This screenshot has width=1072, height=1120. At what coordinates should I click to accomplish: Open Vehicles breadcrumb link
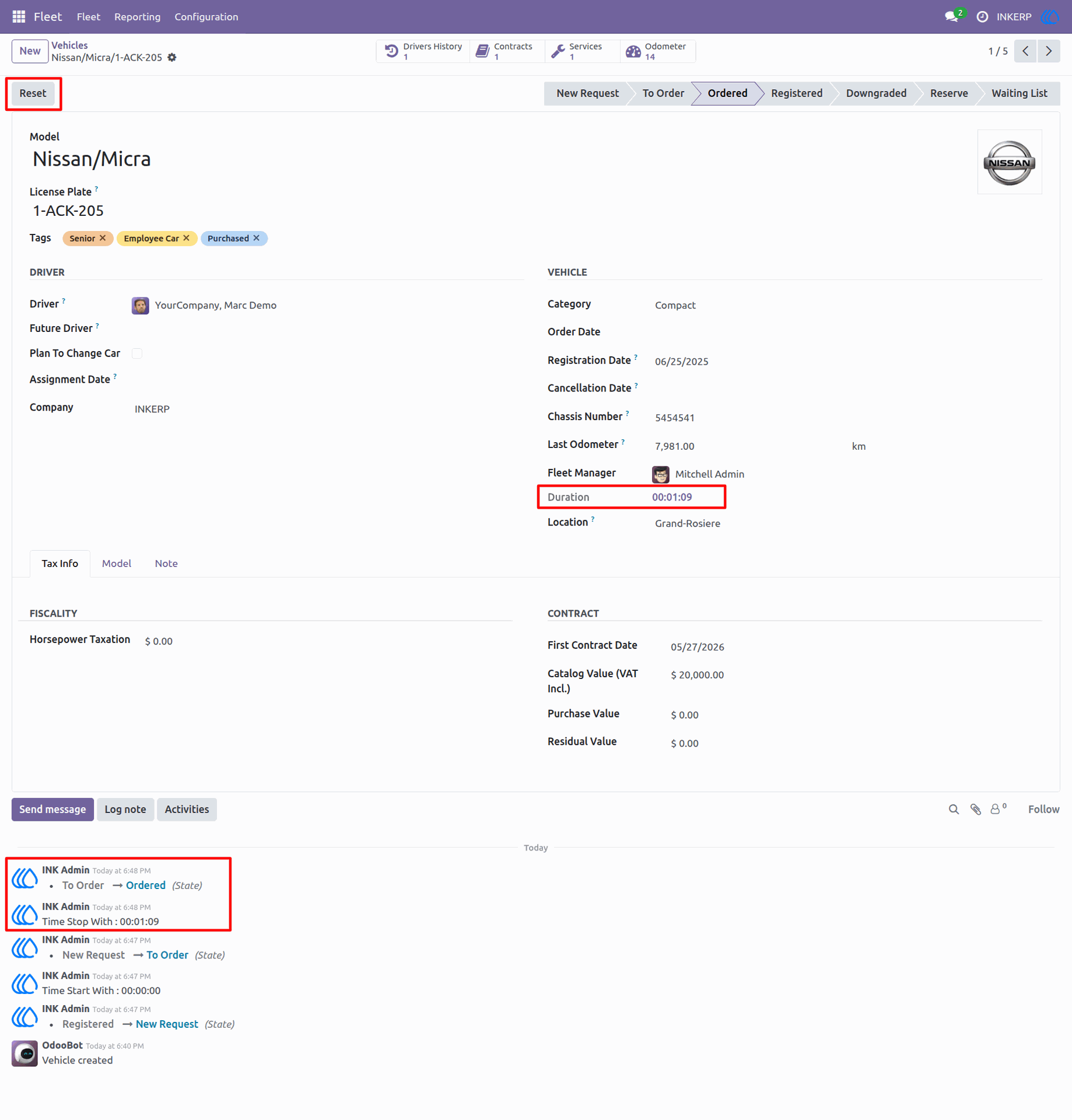pos(69,45)
